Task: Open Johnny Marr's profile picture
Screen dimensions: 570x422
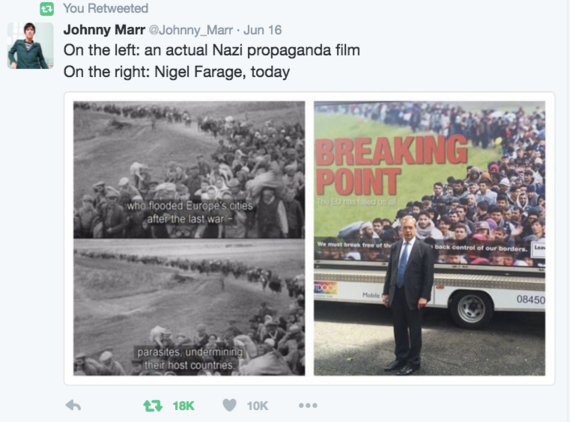Action: pos(31,45)
